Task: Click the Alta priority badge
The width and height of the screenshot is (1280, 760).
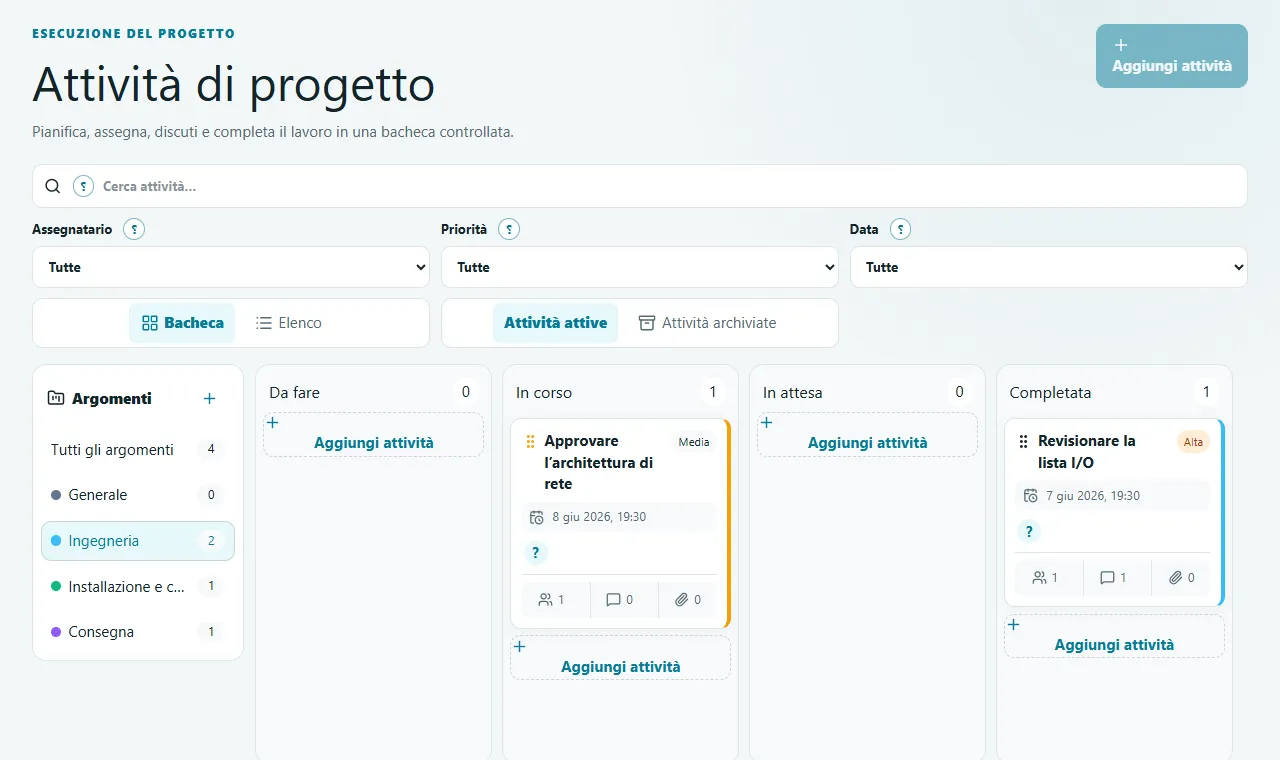Action: (x=1194, y=442)
